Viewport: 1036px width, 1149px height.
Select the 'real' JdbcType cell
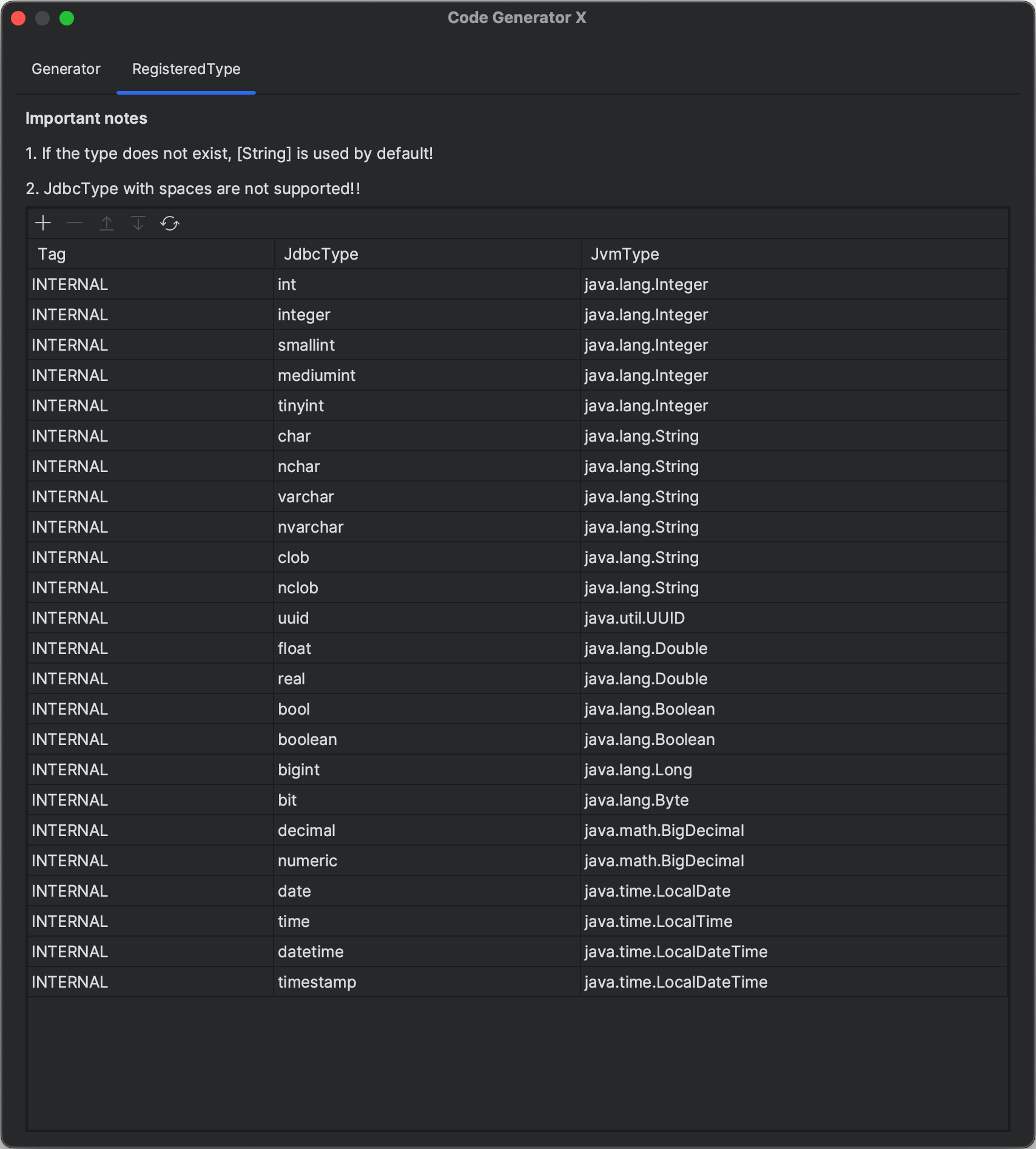click(427, 679)
